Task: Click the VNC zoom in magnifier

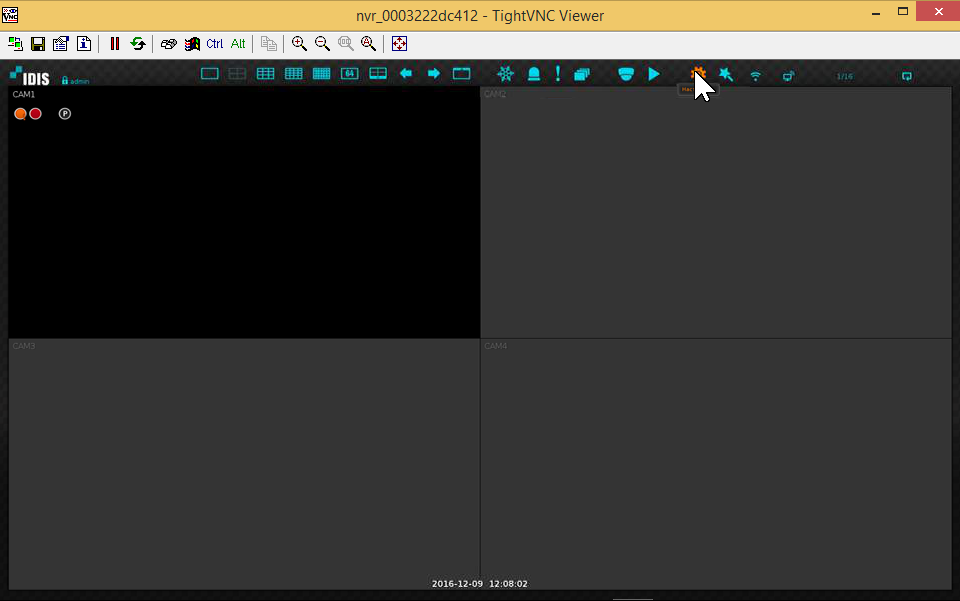Action: click(x=299, y=43)
